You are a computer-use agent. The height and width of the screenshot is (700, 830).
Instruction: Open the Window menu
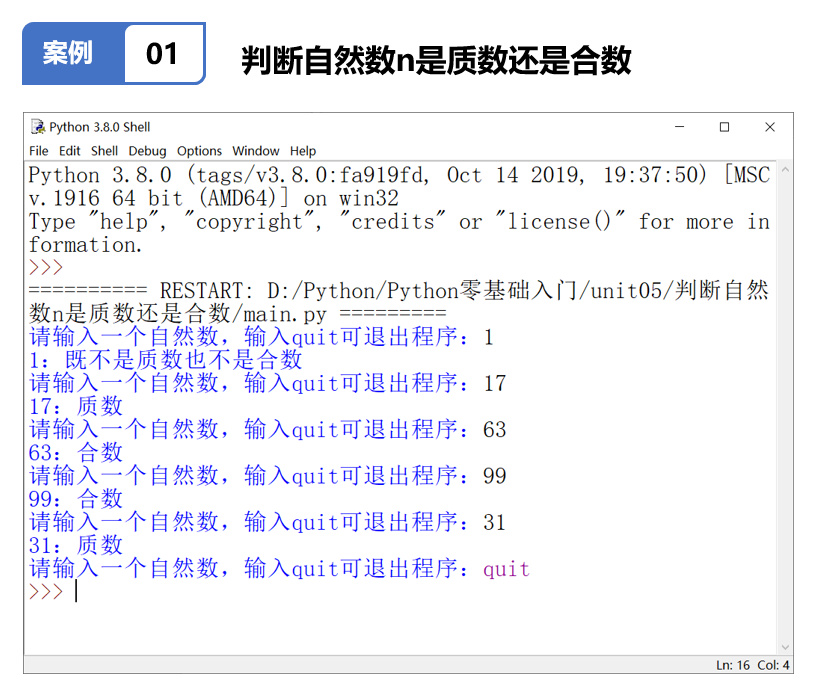(256, 151)
